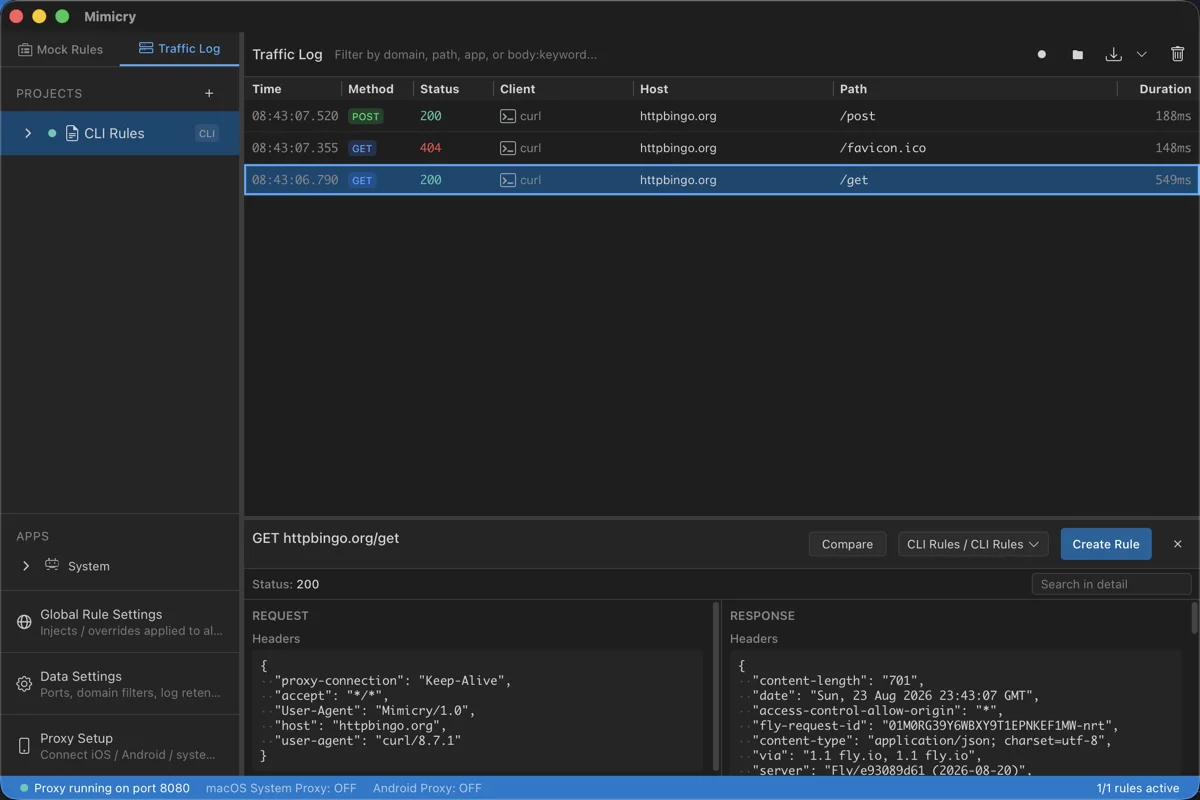Screen dimensions: 1200x800
Task: Click the 'Status: 200' detail label
Action: click(x=286, y=584)
